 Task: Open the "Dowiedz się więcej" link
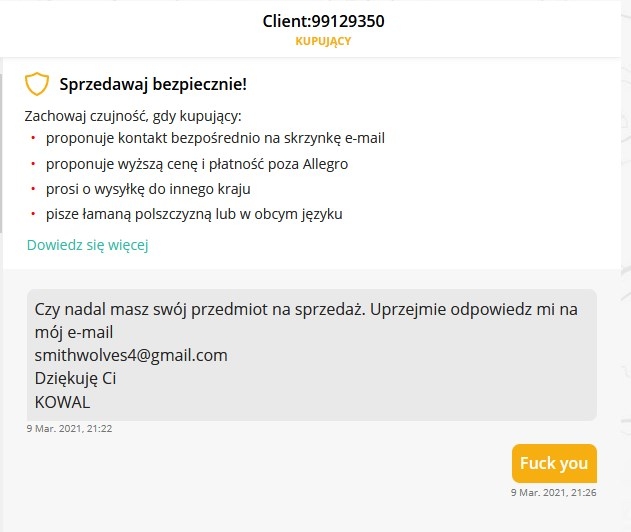point(87,245)
